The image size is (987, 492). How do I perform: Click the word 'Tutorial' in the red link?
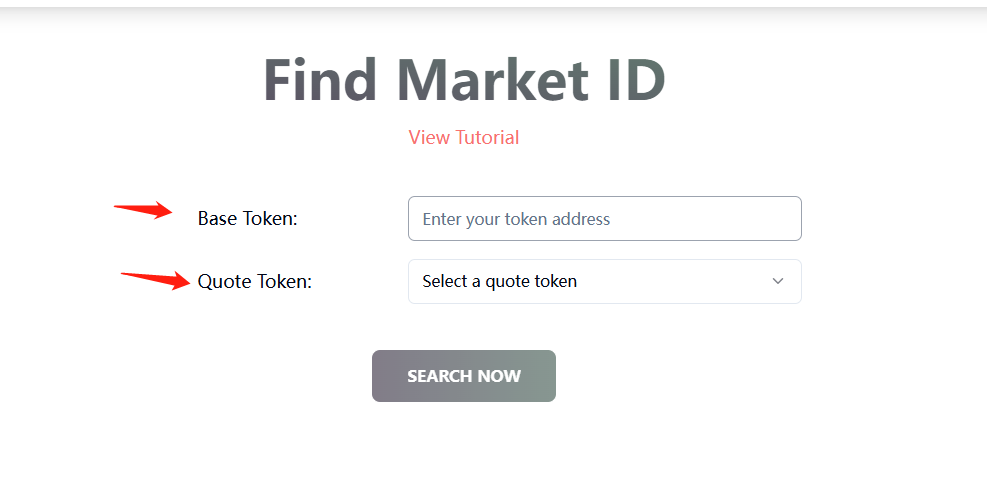tap(487, 138)
